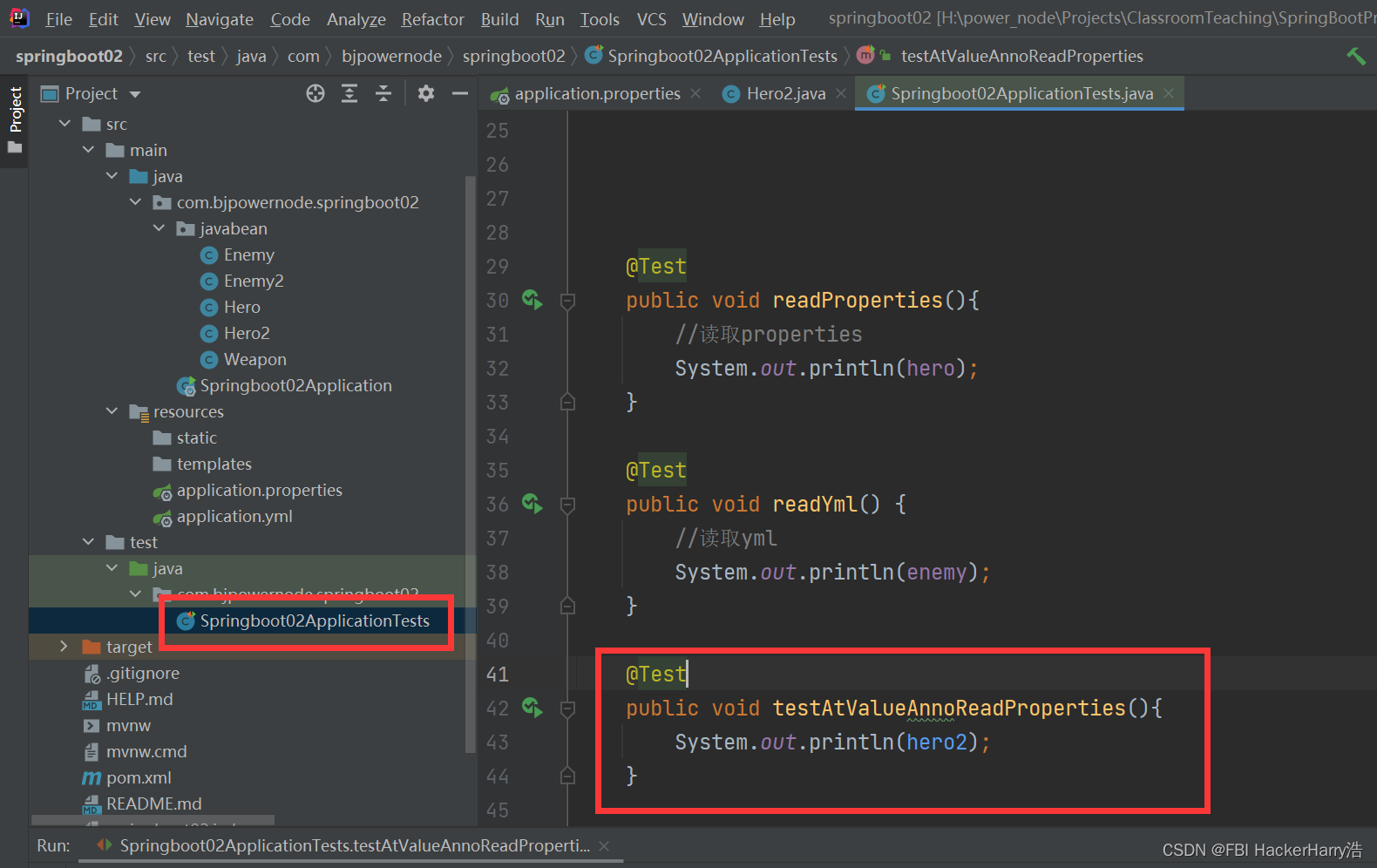
Task: Collapse the resources folder
Action: tap(112, 411)
